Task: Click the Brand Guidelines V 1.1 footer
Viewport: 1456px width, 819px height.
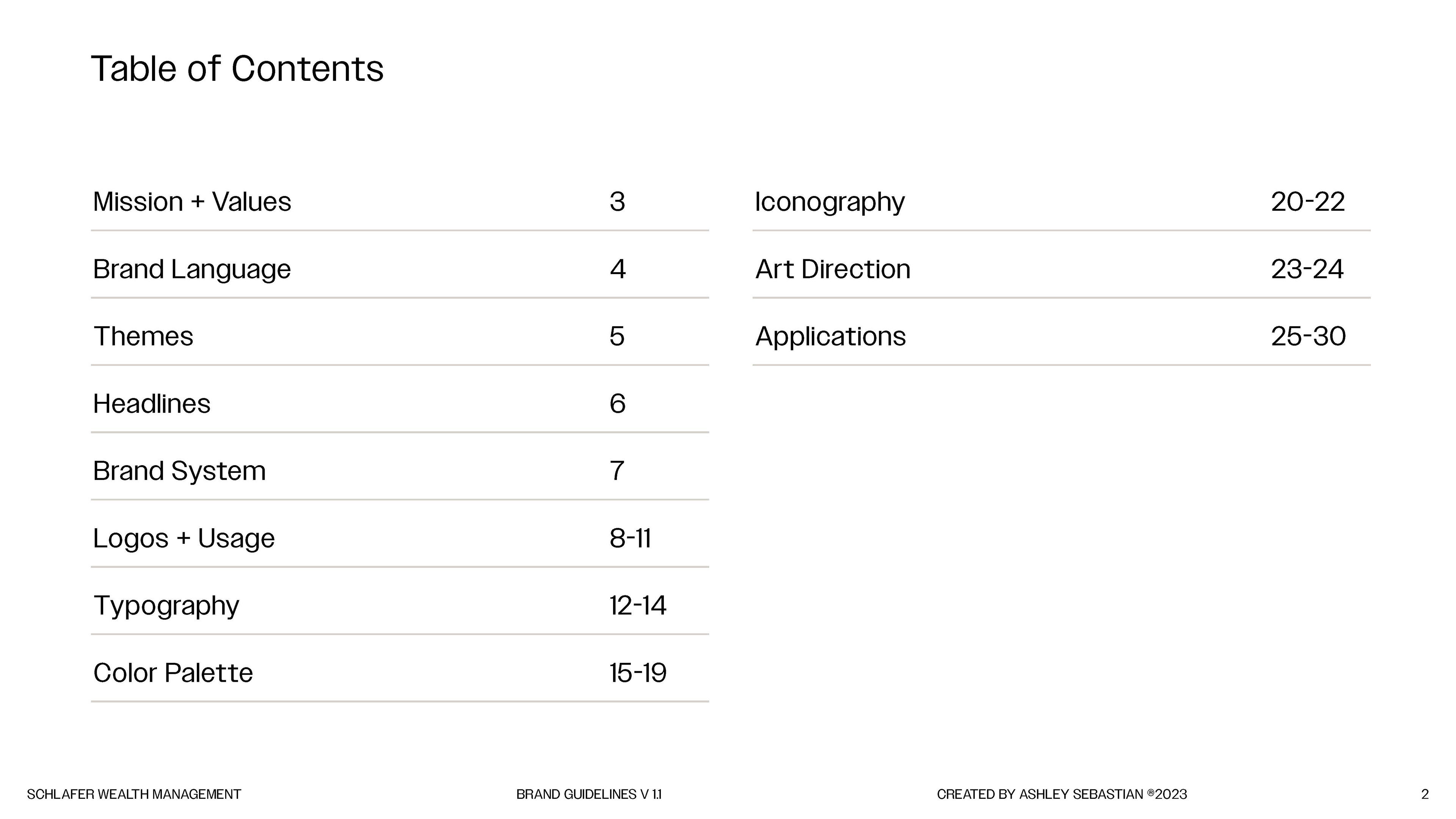Action: (x=588, y=794)
